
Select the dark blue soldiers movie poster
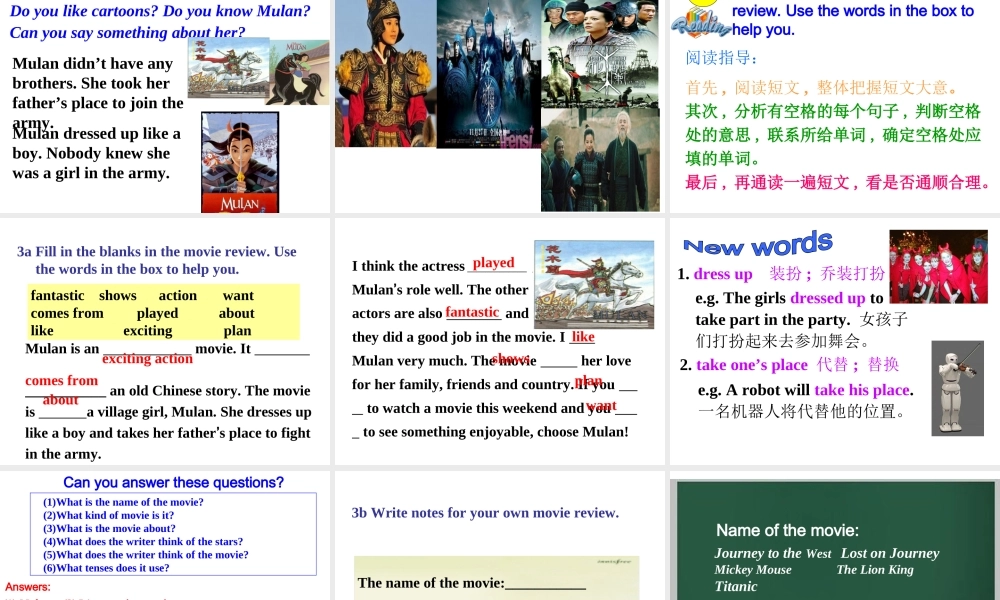[489, 74]
